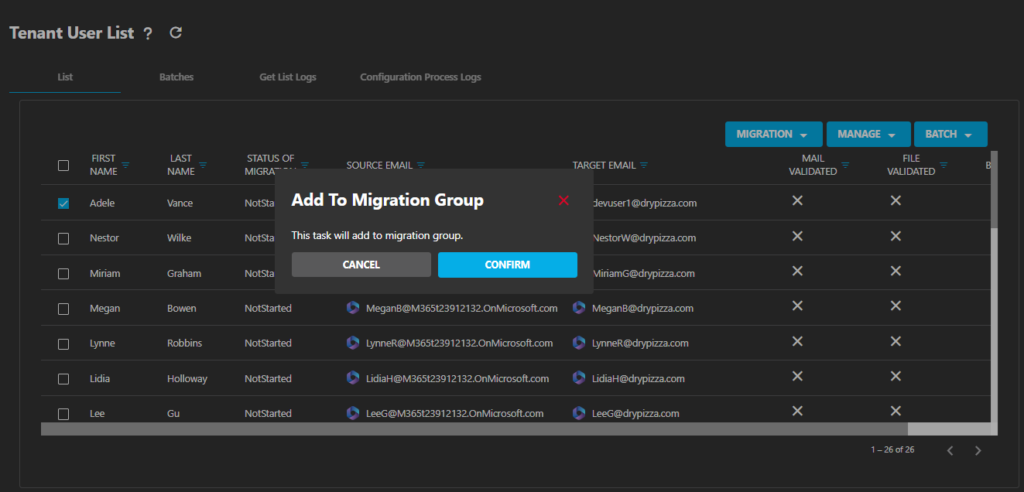Screen dimensions: 1024x492
Task: Check Lynne Robbins' row checkbox
Action: point(63,344)
